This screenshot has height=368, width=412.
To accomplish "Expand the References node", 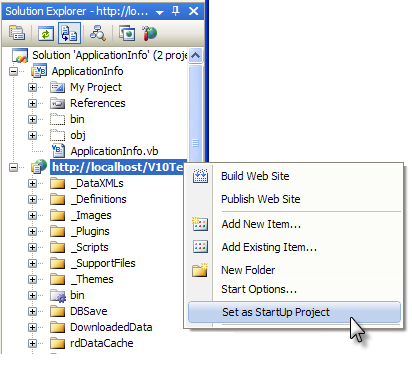I will [32, 103].
